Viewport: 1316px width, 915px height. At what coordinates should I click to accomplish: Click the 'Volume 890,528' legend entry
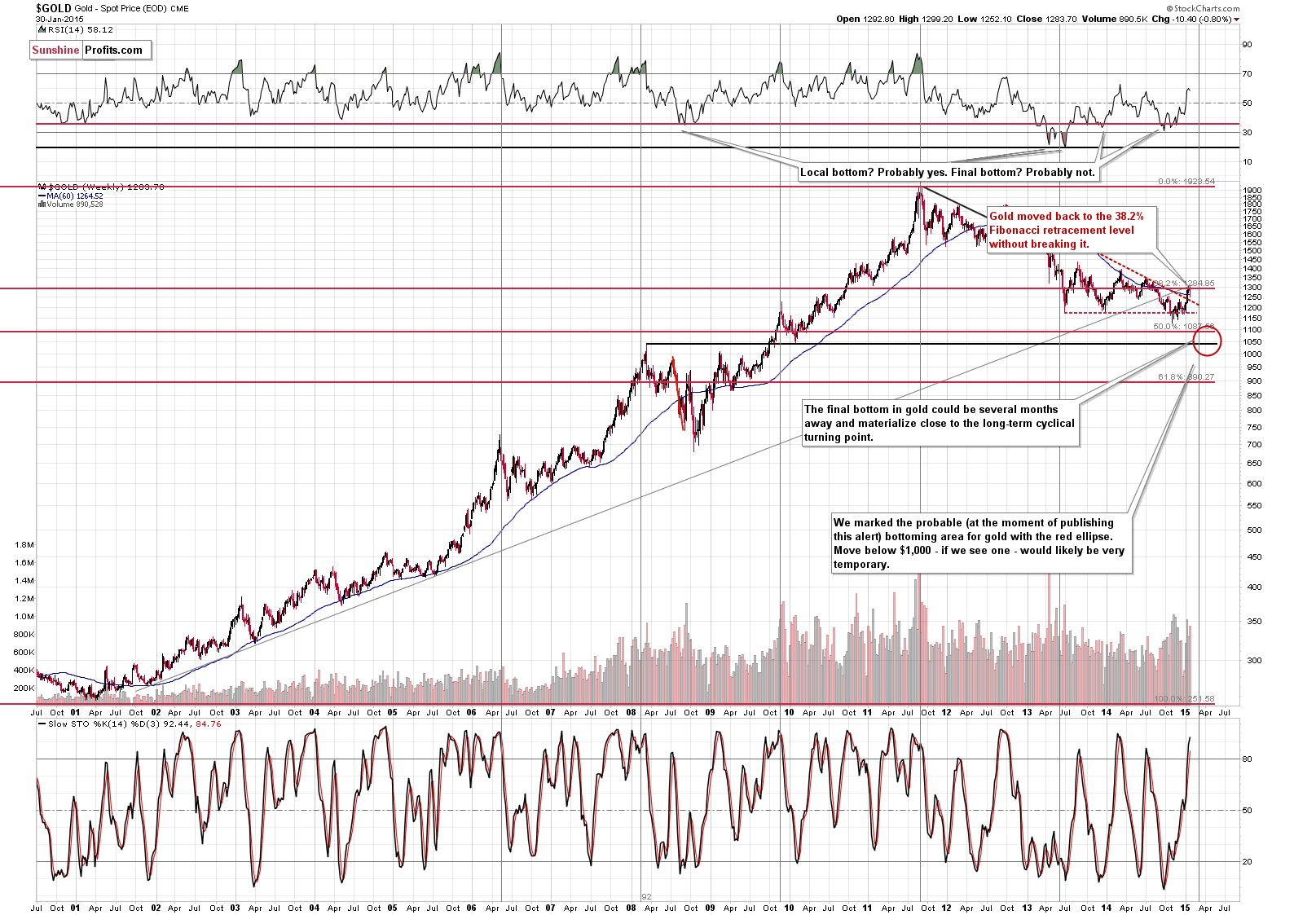(70, 205)
